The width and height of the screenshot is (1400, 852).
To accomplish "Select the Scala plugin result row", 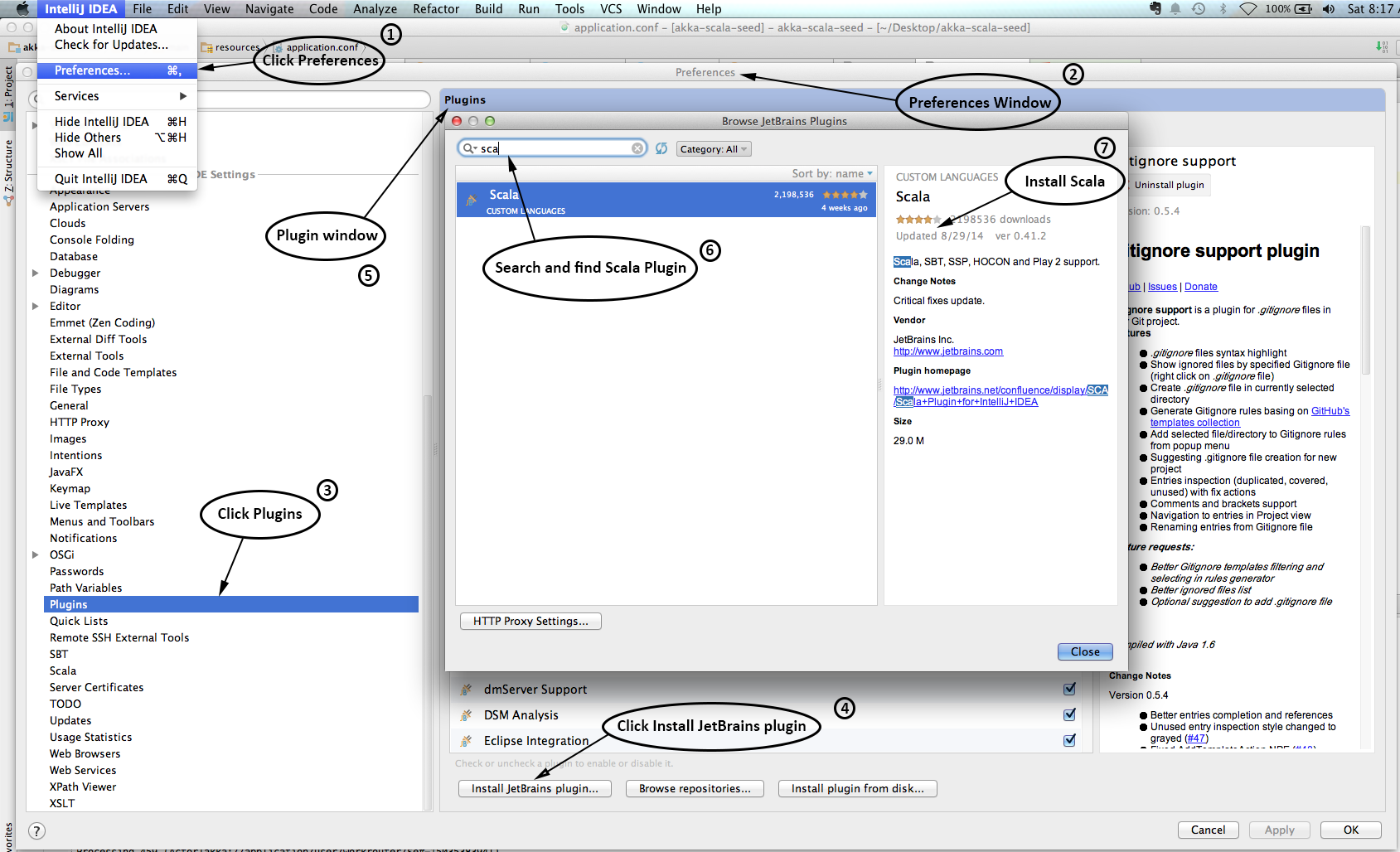I will tap(666, 200).
